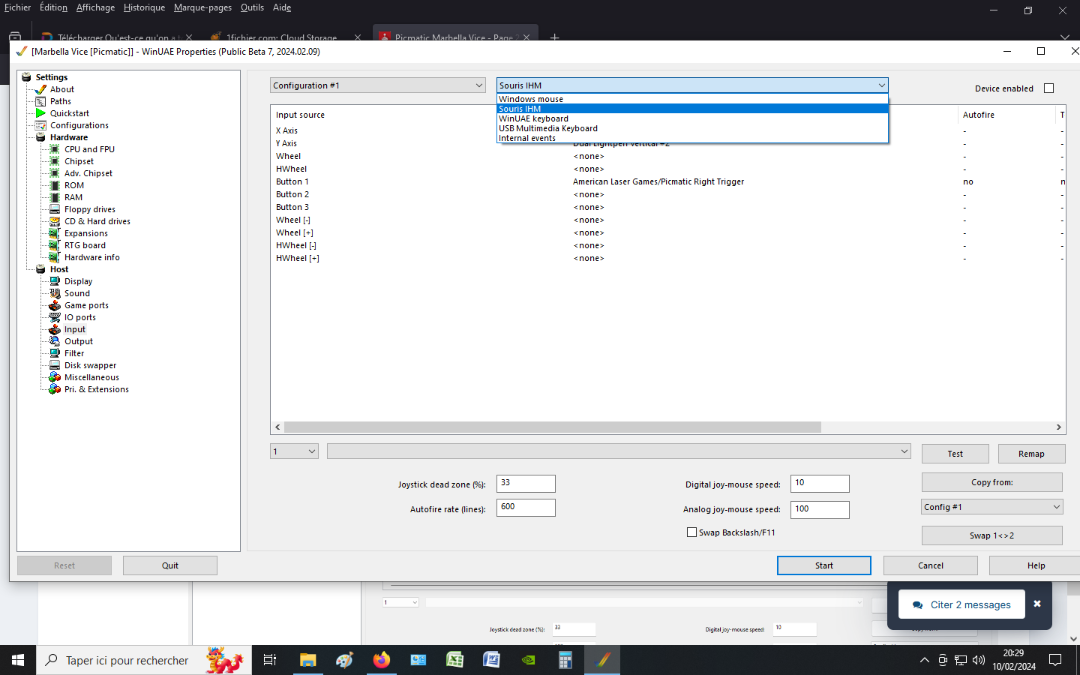Screen dimensions: 1080x675
Task: Click the Floppy drives icon
Action: point(55,209)
